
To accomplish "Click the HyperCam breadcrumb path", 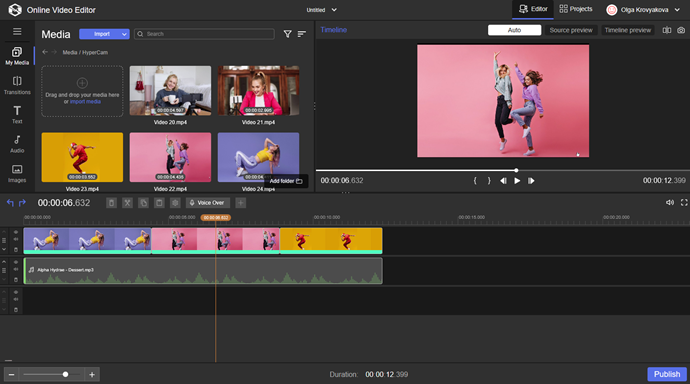I will (x=95, y=52).
